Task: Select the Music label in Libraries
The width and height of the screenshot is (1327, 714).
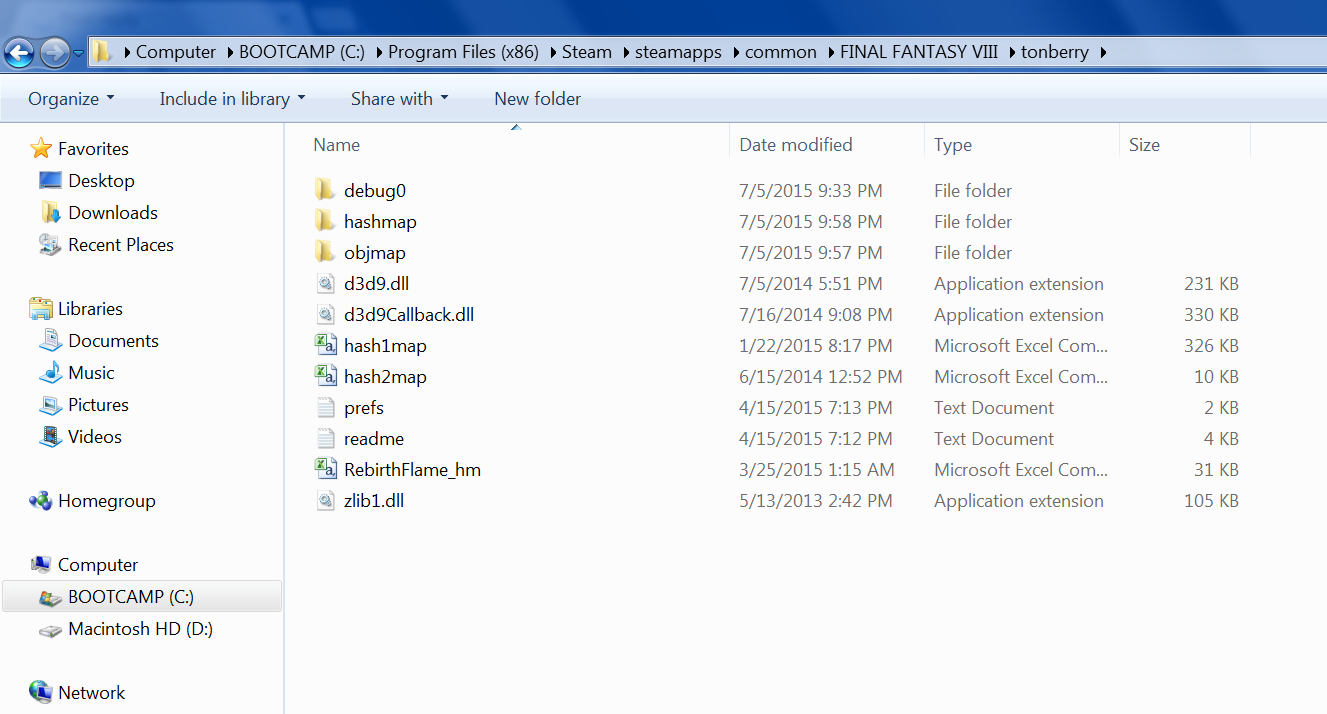Action: click(x=91, y=372)
